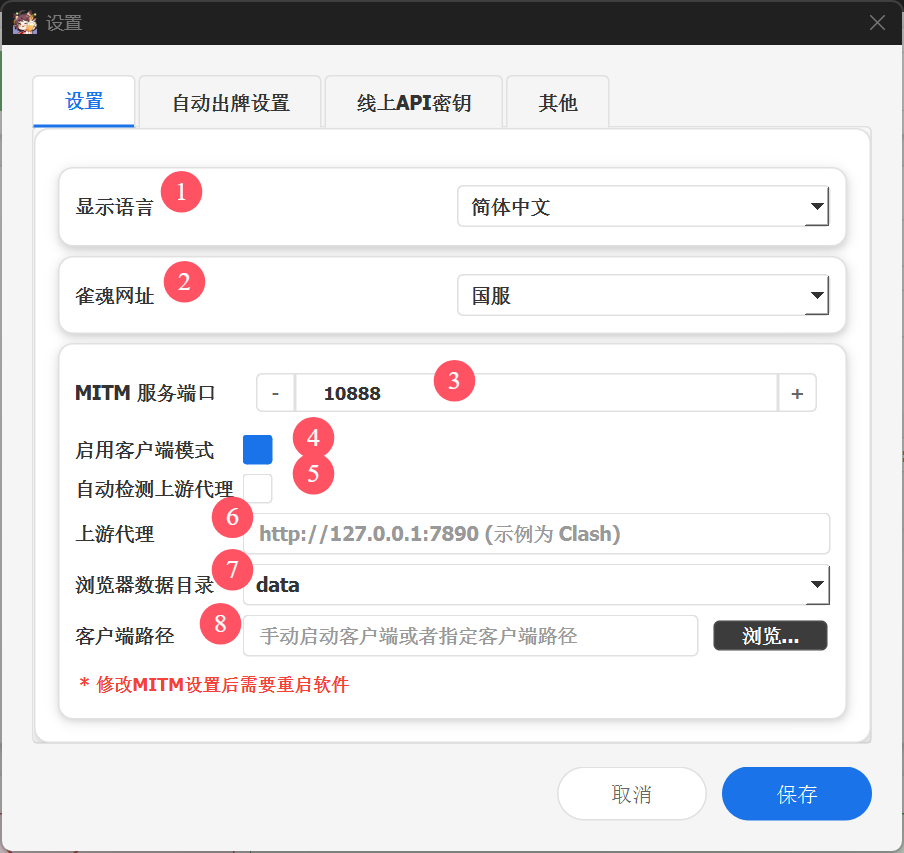Open the 自动出牌设置 tab
Viewport: 904px width, 853px height.
230,103
